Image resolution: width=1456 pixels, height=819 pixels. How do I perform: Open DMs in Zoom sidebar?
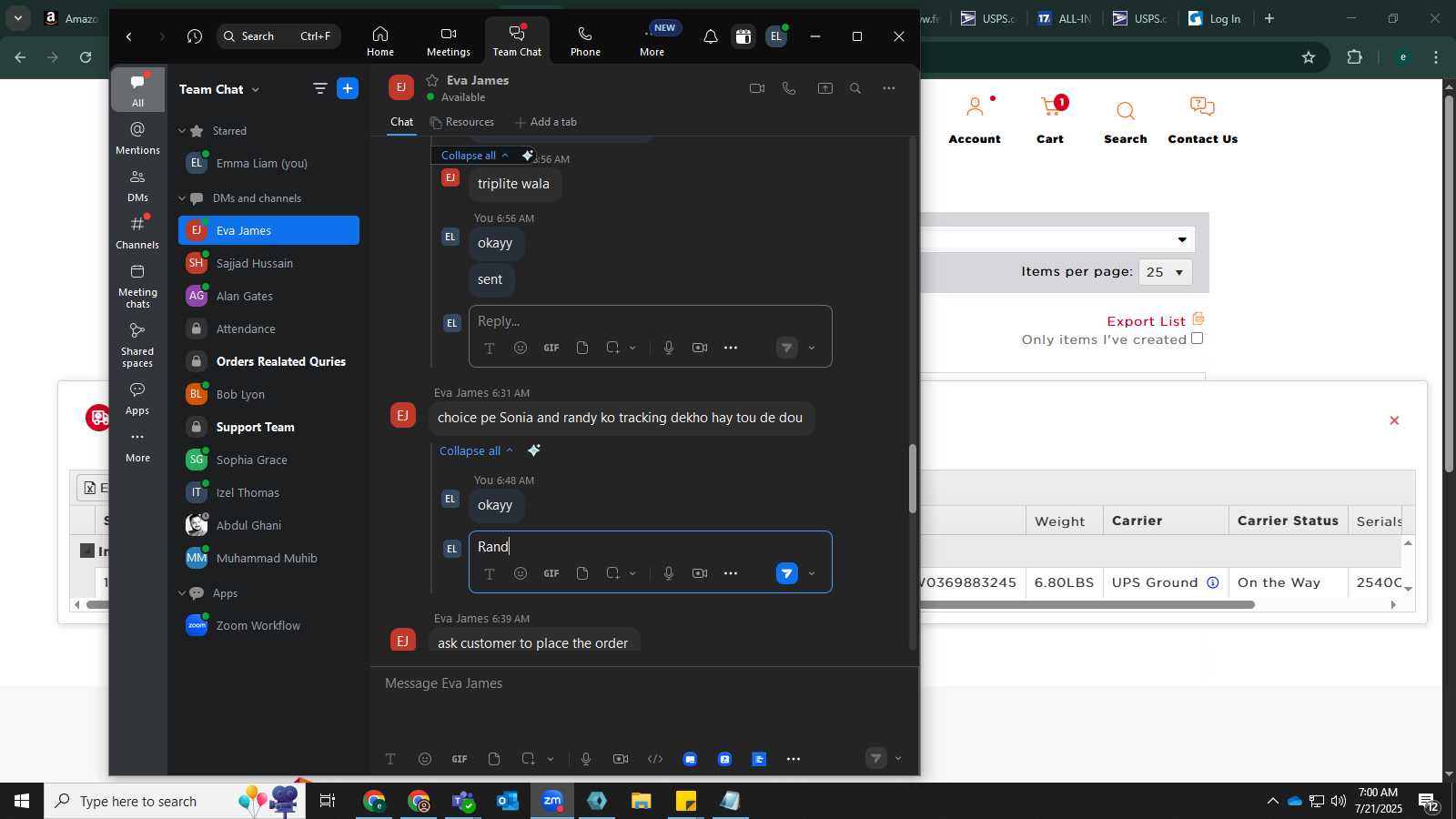tap(137, 186)
